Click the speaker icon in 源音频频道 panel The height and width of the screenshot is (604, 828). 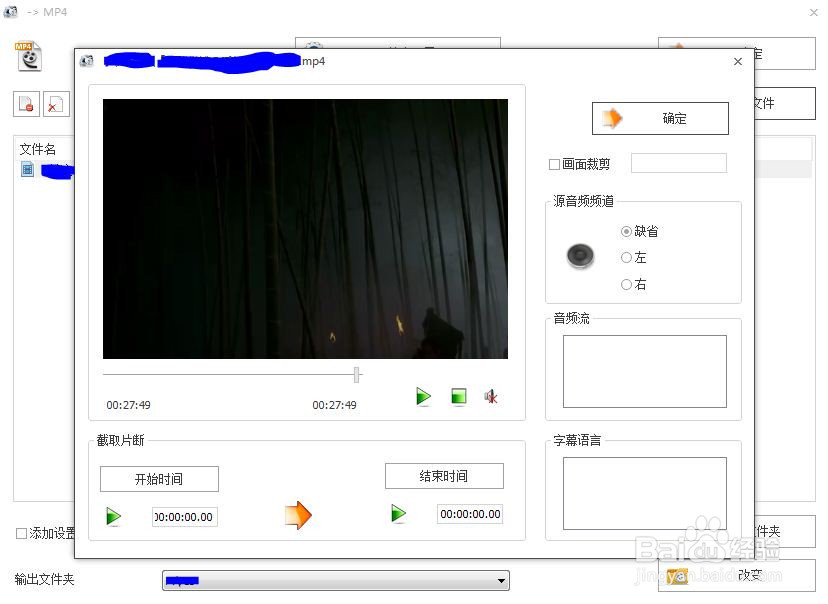point(580,255)
